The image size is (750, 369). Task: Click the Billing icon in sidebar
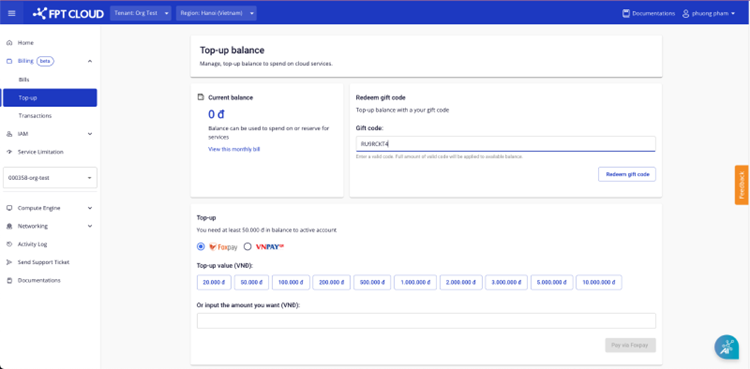coord(9,61)
